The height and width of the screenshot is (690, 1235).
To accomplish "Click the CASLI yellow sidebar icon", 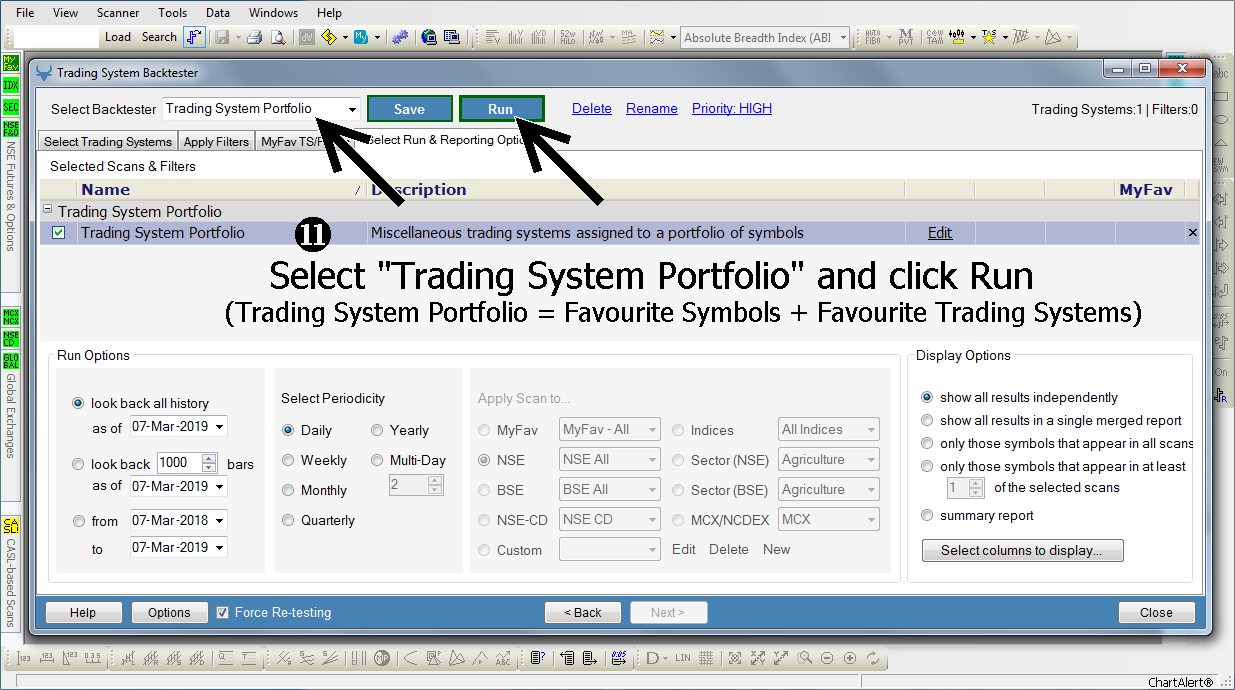I will pyautogui.click(x=11, y=526).
